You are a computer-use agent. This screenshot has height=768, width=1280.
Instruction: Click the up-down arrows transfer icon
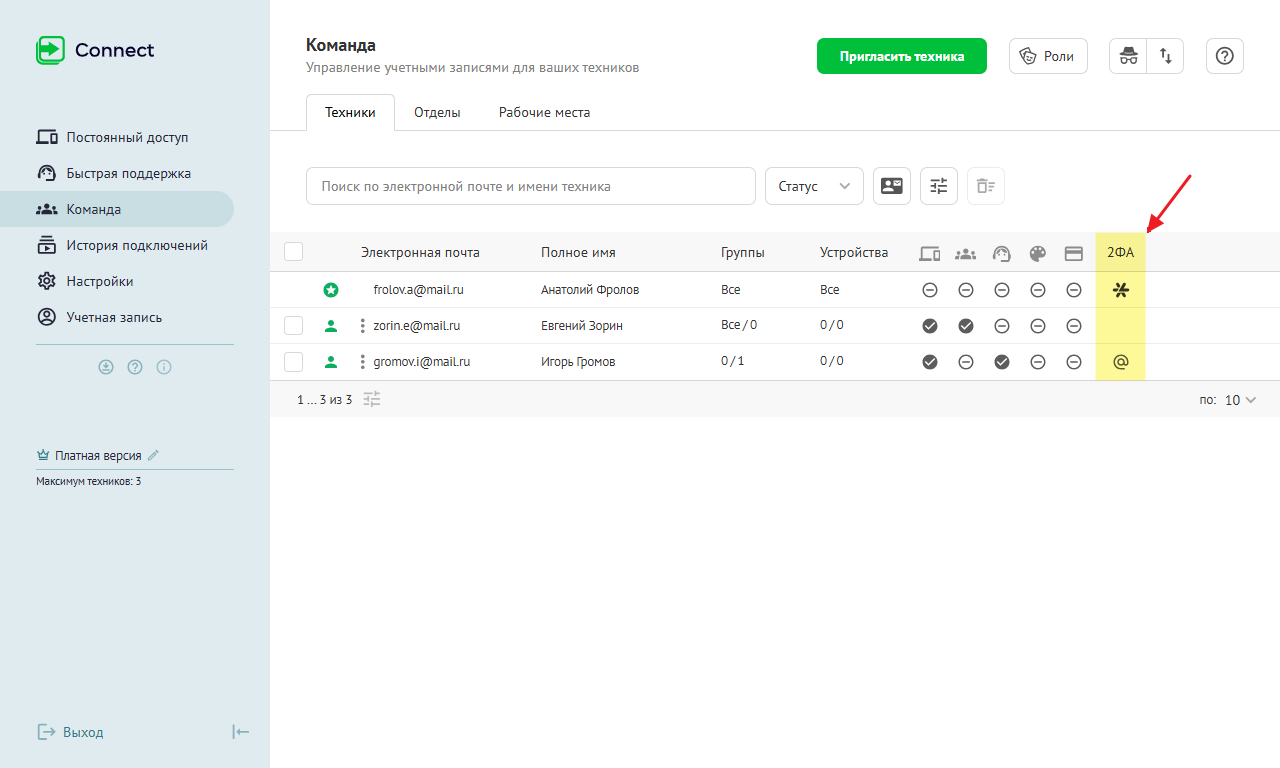pos(1165,56)
